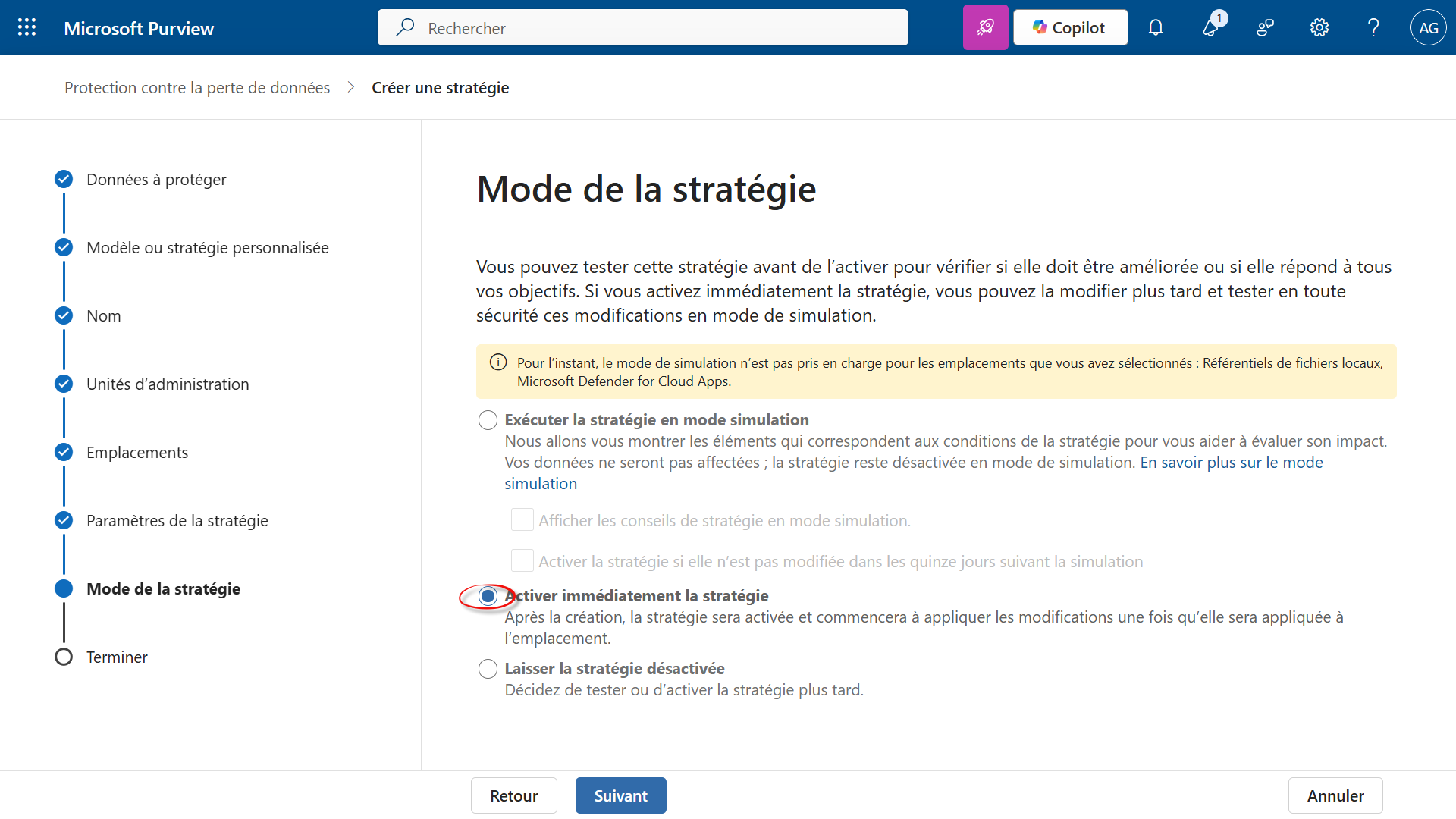Click the Rechercher search field

(643, 28)
